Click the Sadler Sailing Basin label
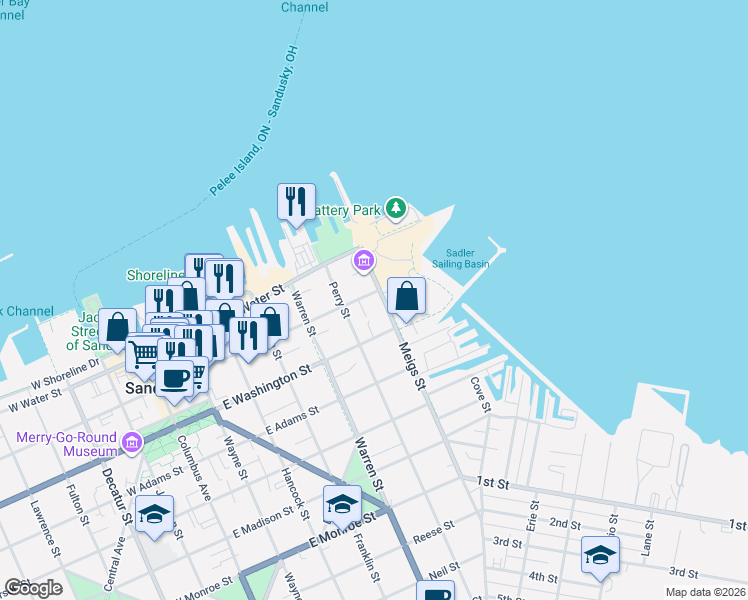Image resolution: width=748 pixels, height=600 pixels. (460, 259)
